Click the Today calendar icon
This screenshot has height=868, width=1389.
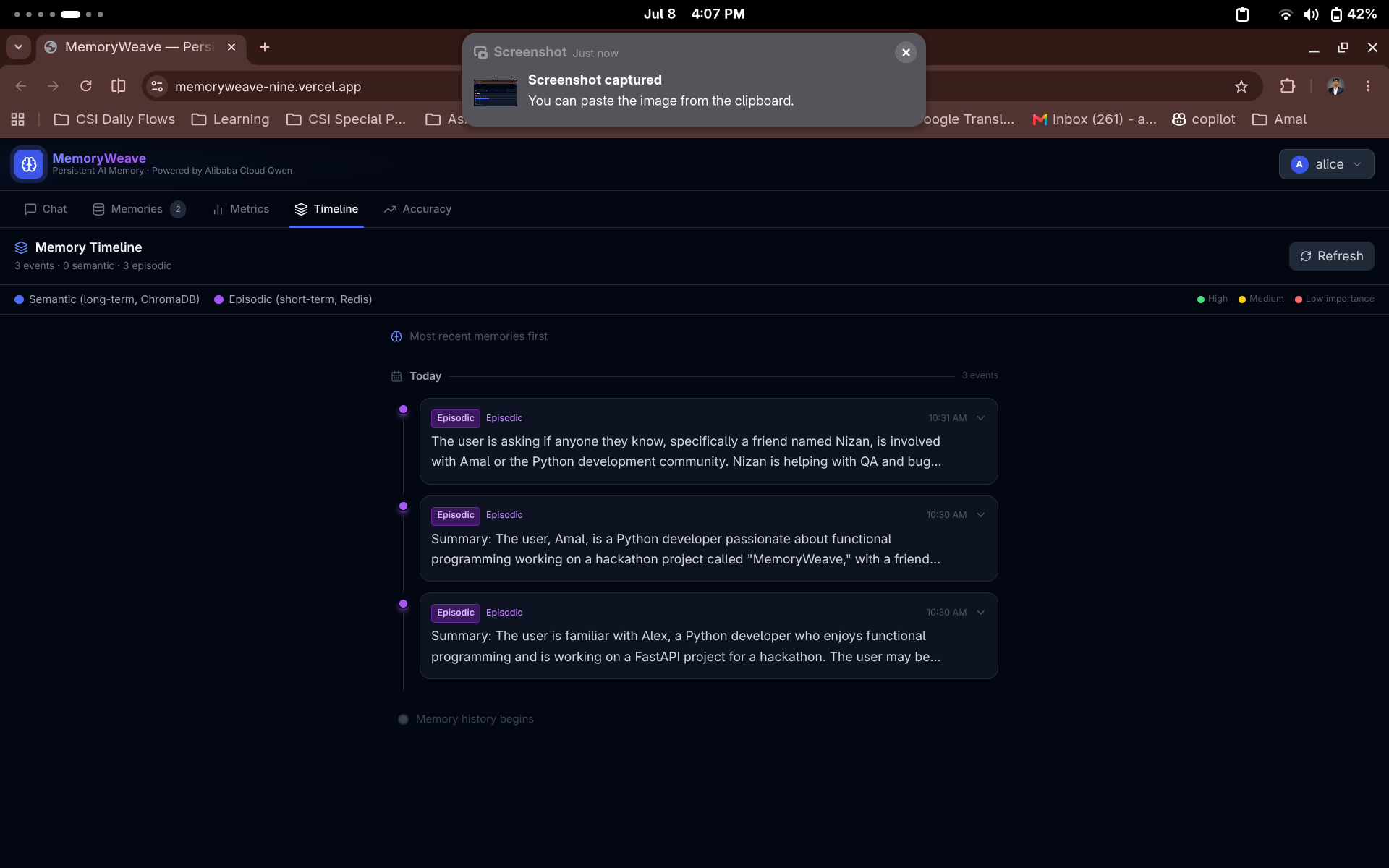tap(396, 376)
